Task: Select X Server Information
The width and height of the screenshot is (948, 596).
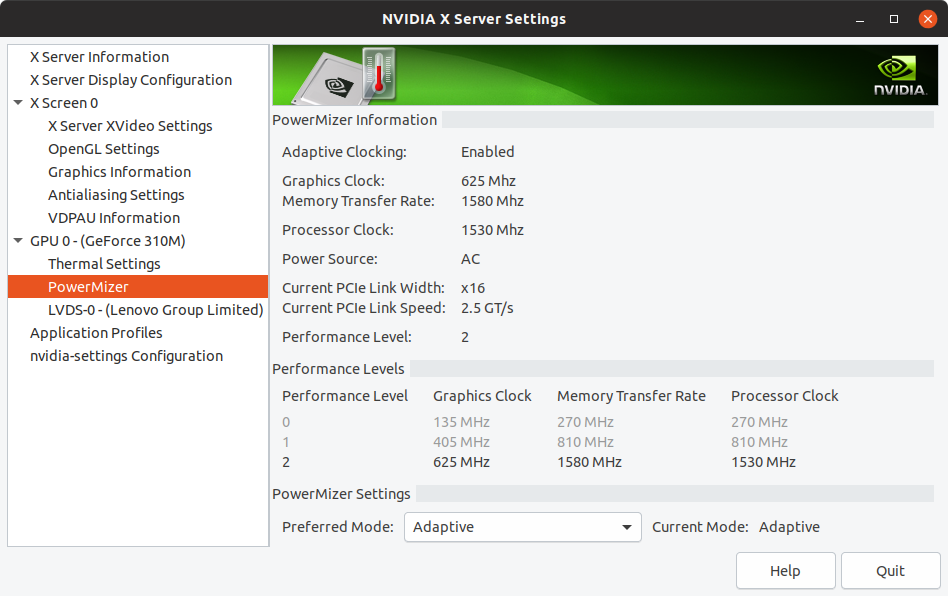Action: click(99, 57)
